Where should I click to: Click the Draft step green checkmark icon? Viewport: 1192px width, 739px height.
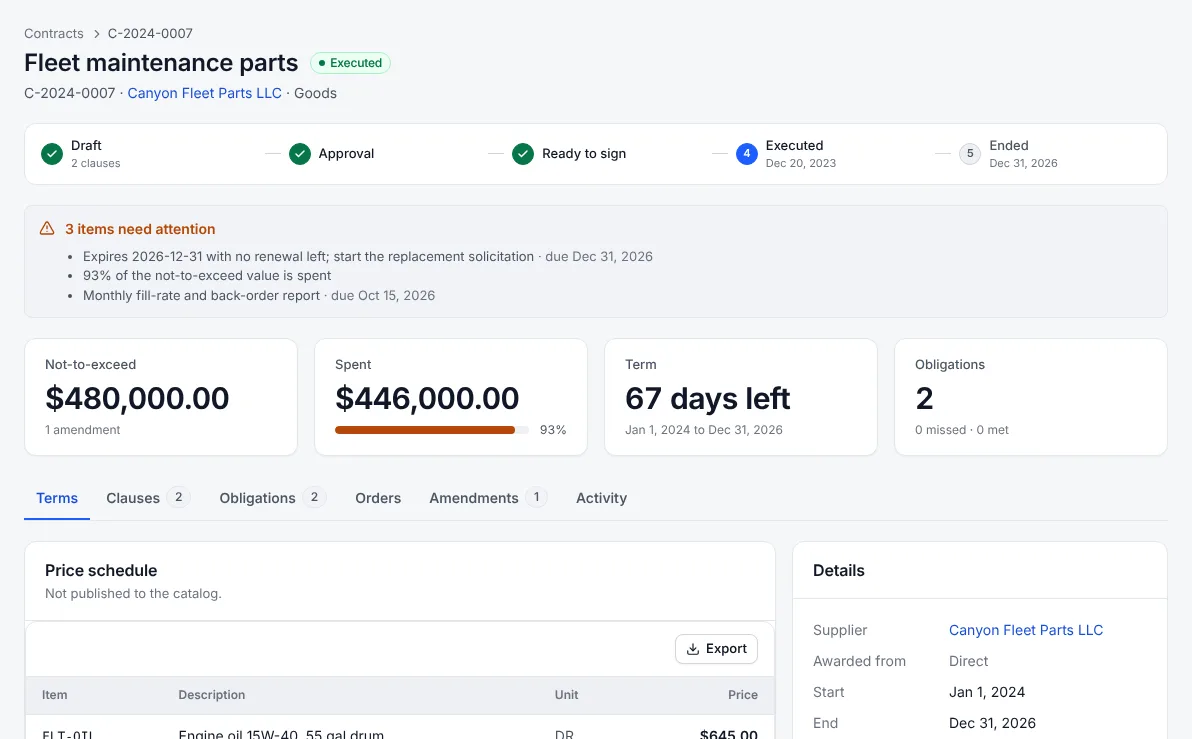point(52,154)
